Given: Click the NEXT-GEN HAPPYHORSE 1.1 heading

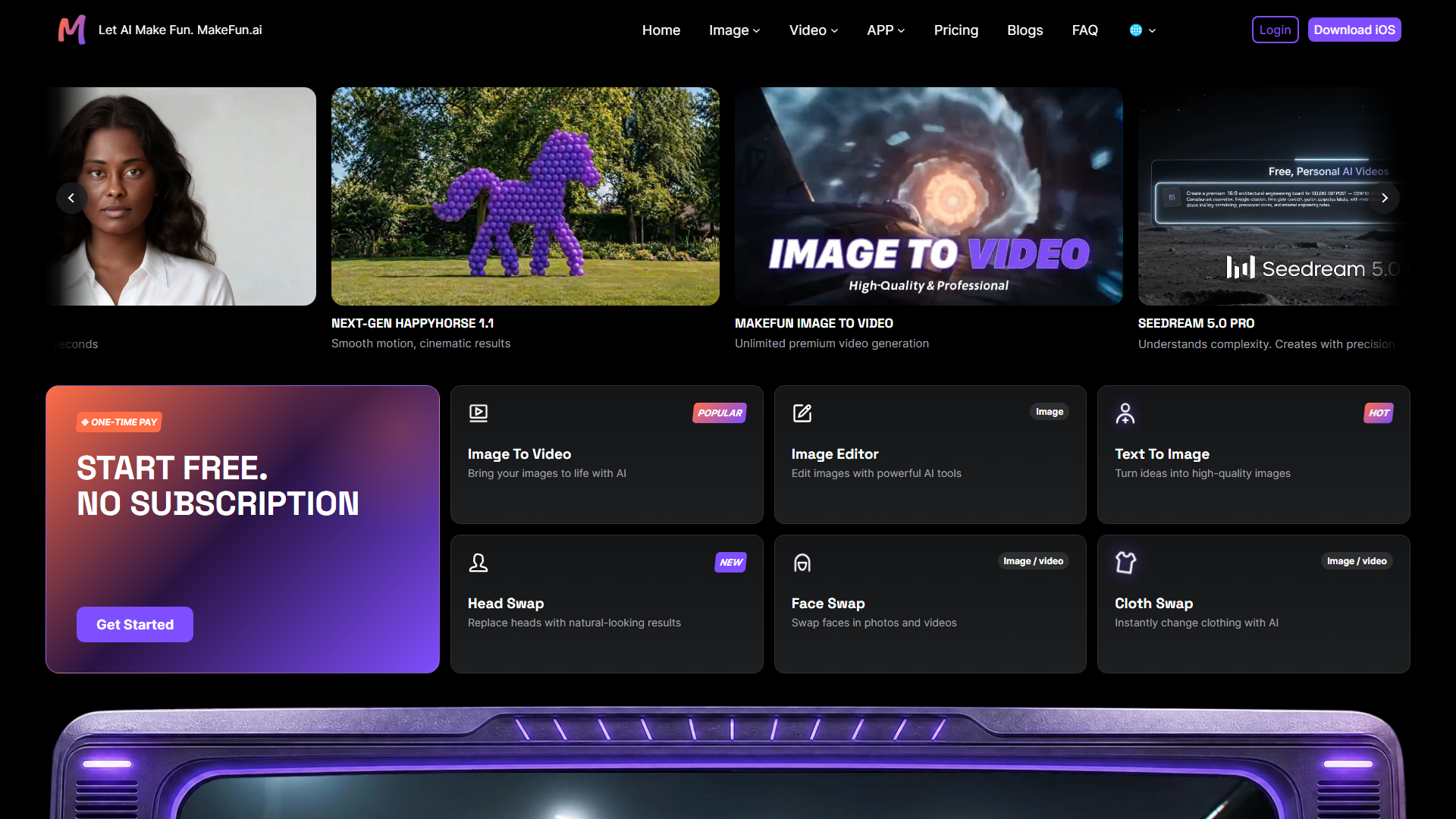Looking at the screenshot, I should point(413,323).
